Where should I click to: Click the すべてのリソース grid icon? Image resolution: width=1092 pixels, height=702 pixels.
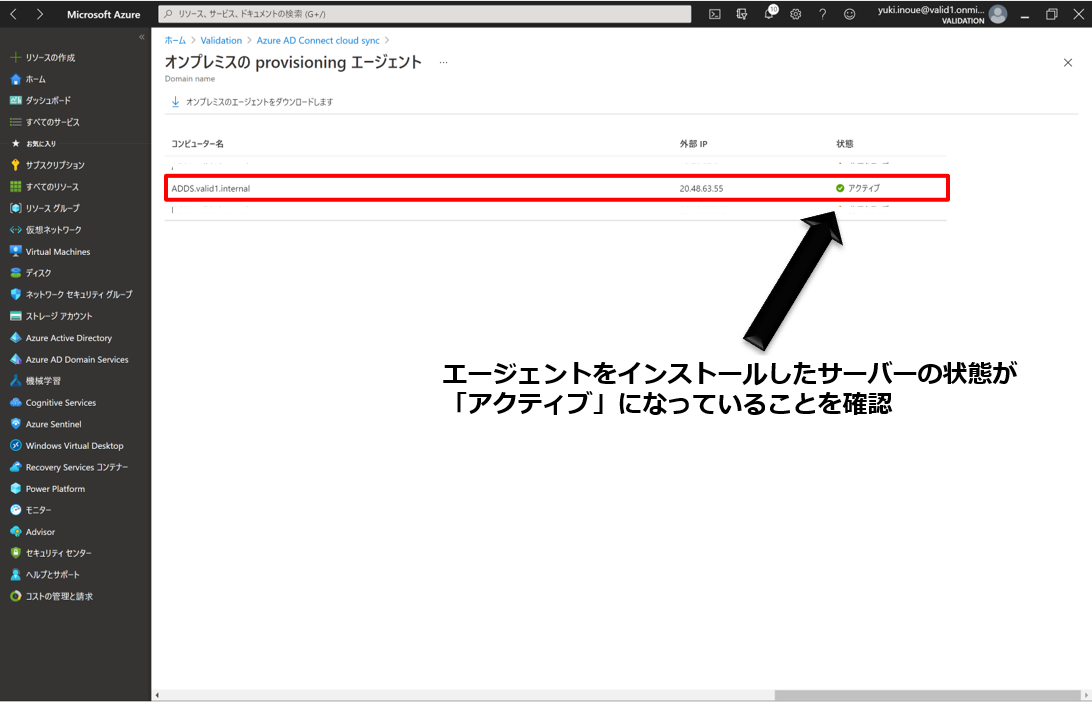tap(15, 187)
